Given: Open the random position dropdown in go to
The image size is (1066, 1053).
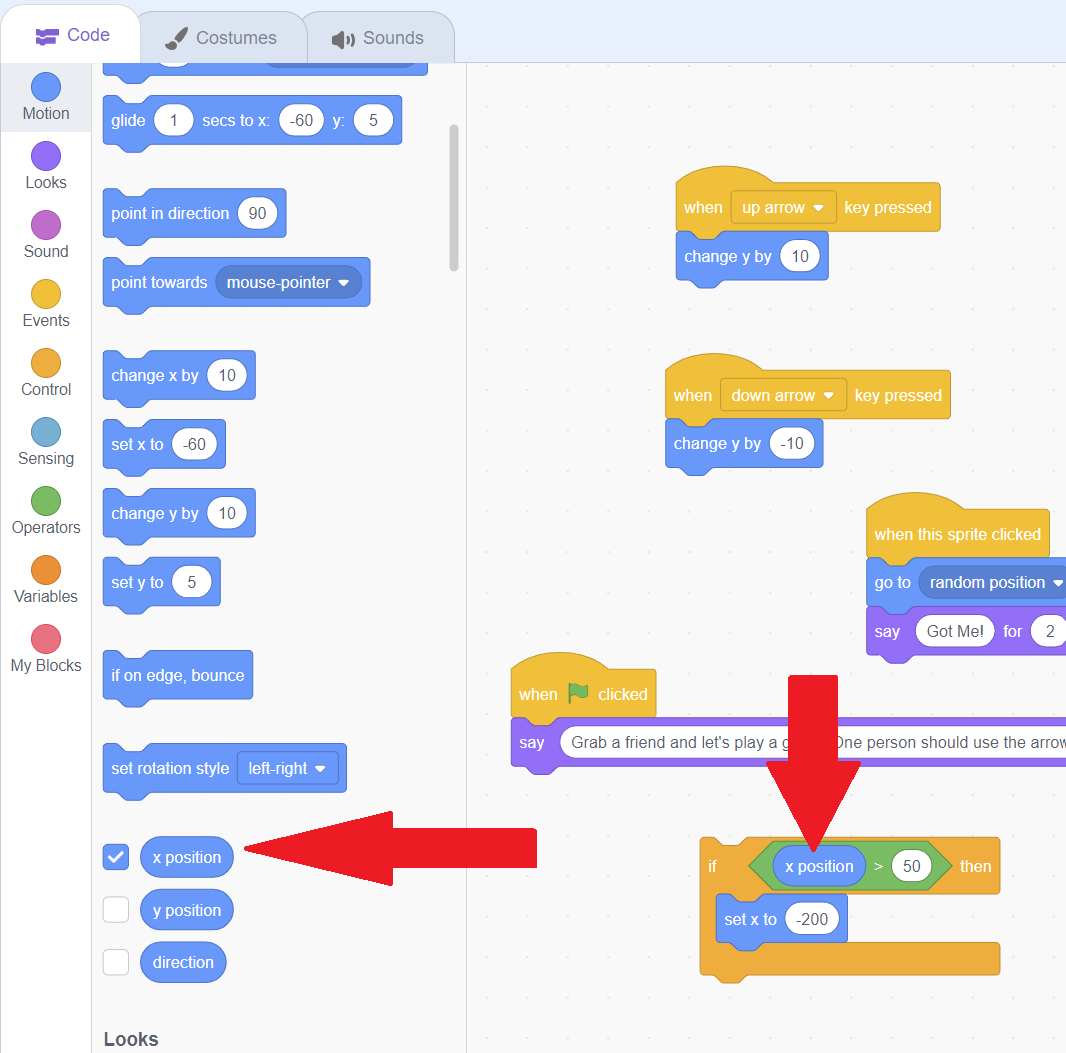Looking at the screenshot, I should pyautogui.click(x=995, y=583).
